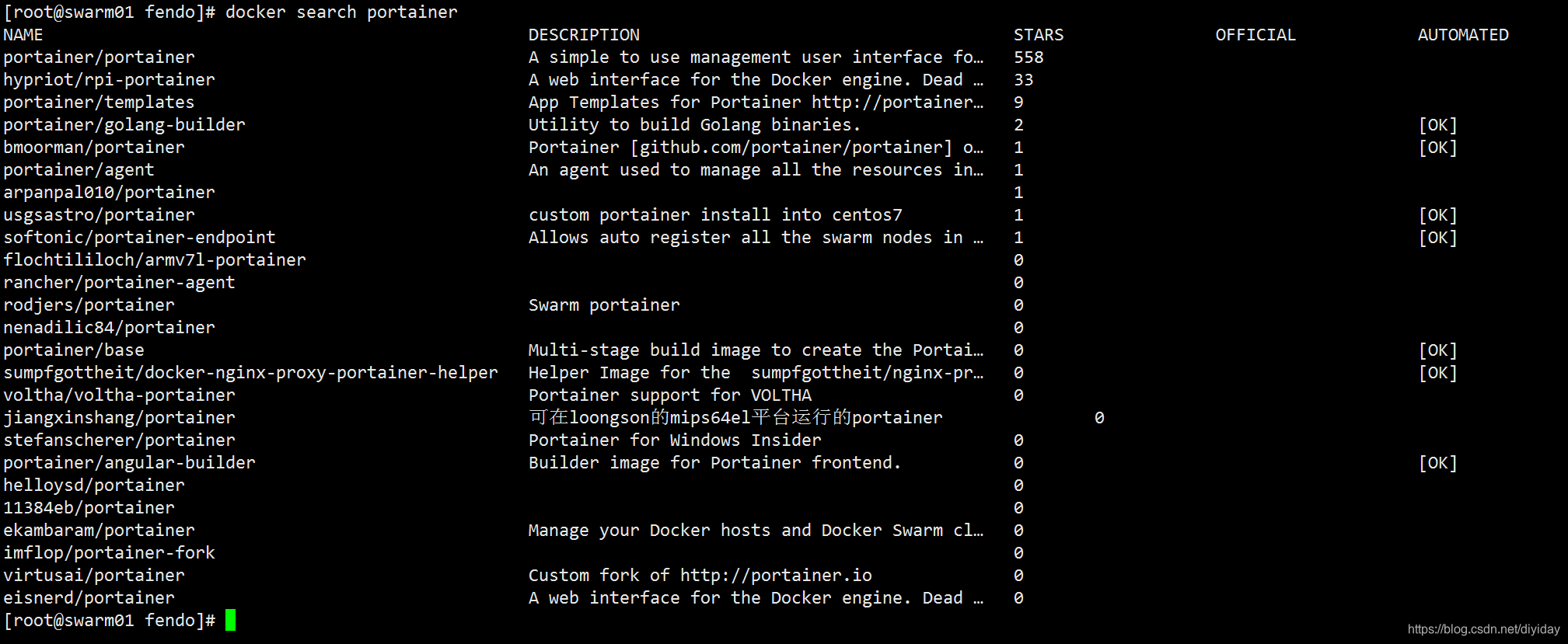
Task: Select image name rodjers/portainer
Action: [x=89, y=305]
